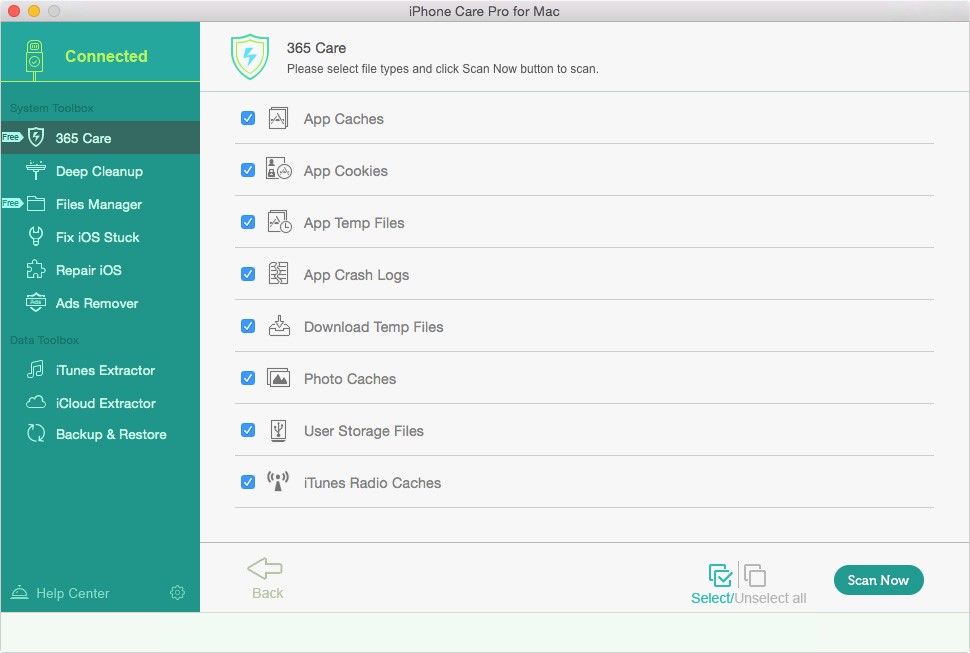Uncheck the App Crash Logs checkbox

point(248,273)
